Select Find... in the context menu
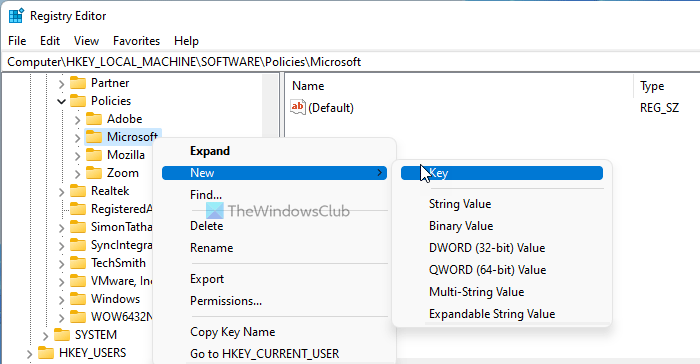 pyautogui.click(x=274, y=195)
